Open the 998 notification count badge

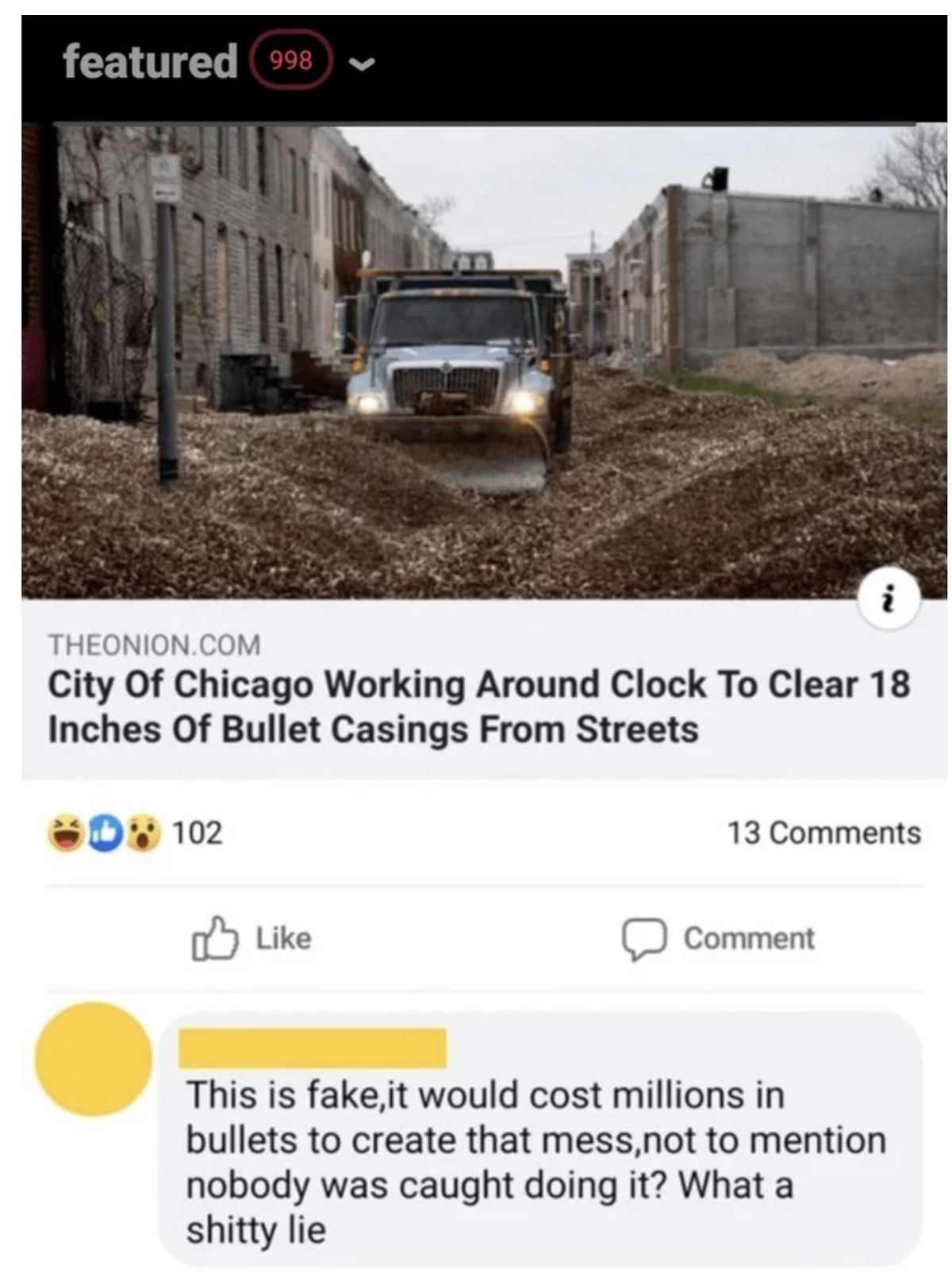(291, 60)
